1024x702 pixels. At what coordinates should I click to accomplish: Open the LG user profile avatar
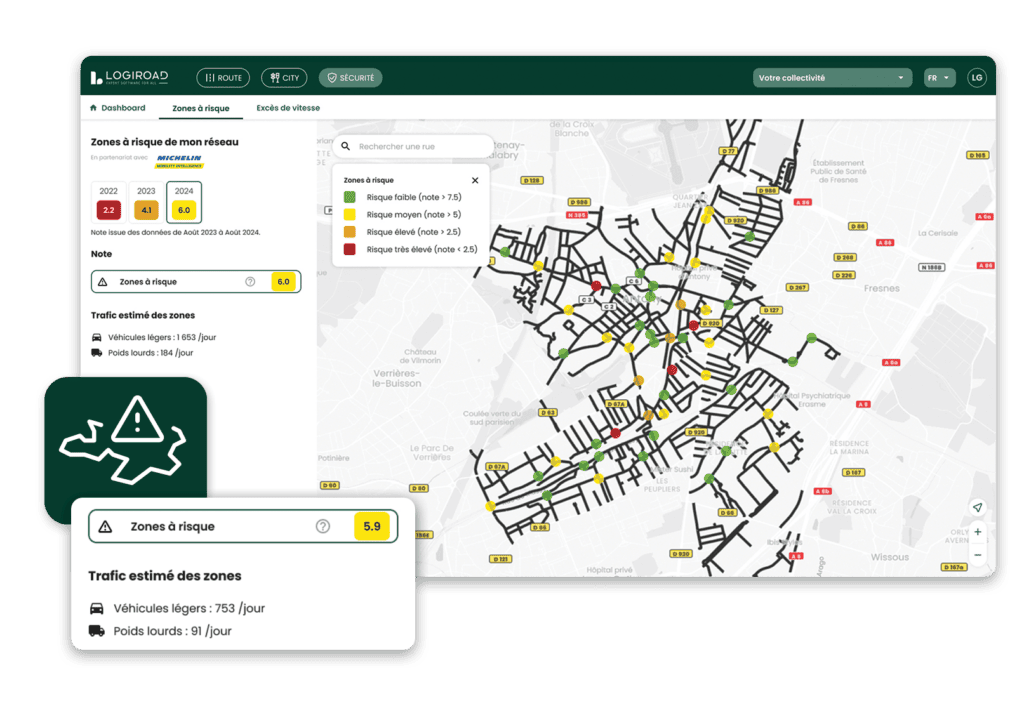point(976,78)
